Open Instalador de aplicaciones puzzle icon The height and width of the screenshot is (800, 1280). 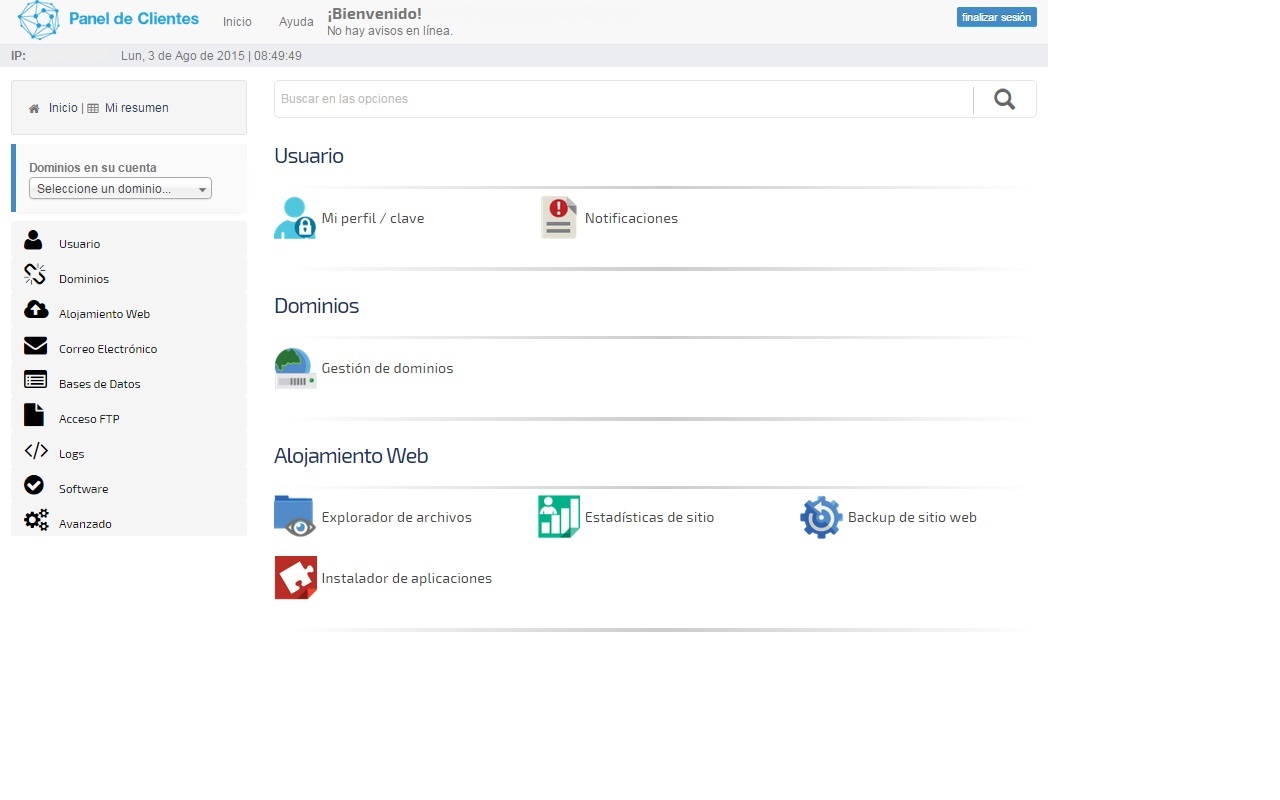295,578
